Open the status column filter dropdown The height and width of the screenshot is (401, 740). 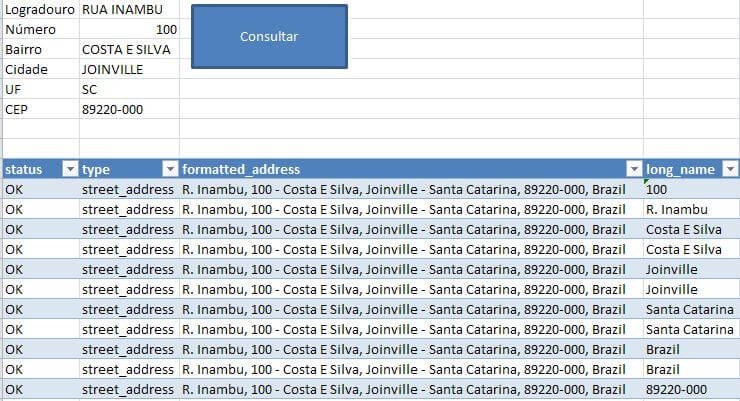tap(70, 169)
